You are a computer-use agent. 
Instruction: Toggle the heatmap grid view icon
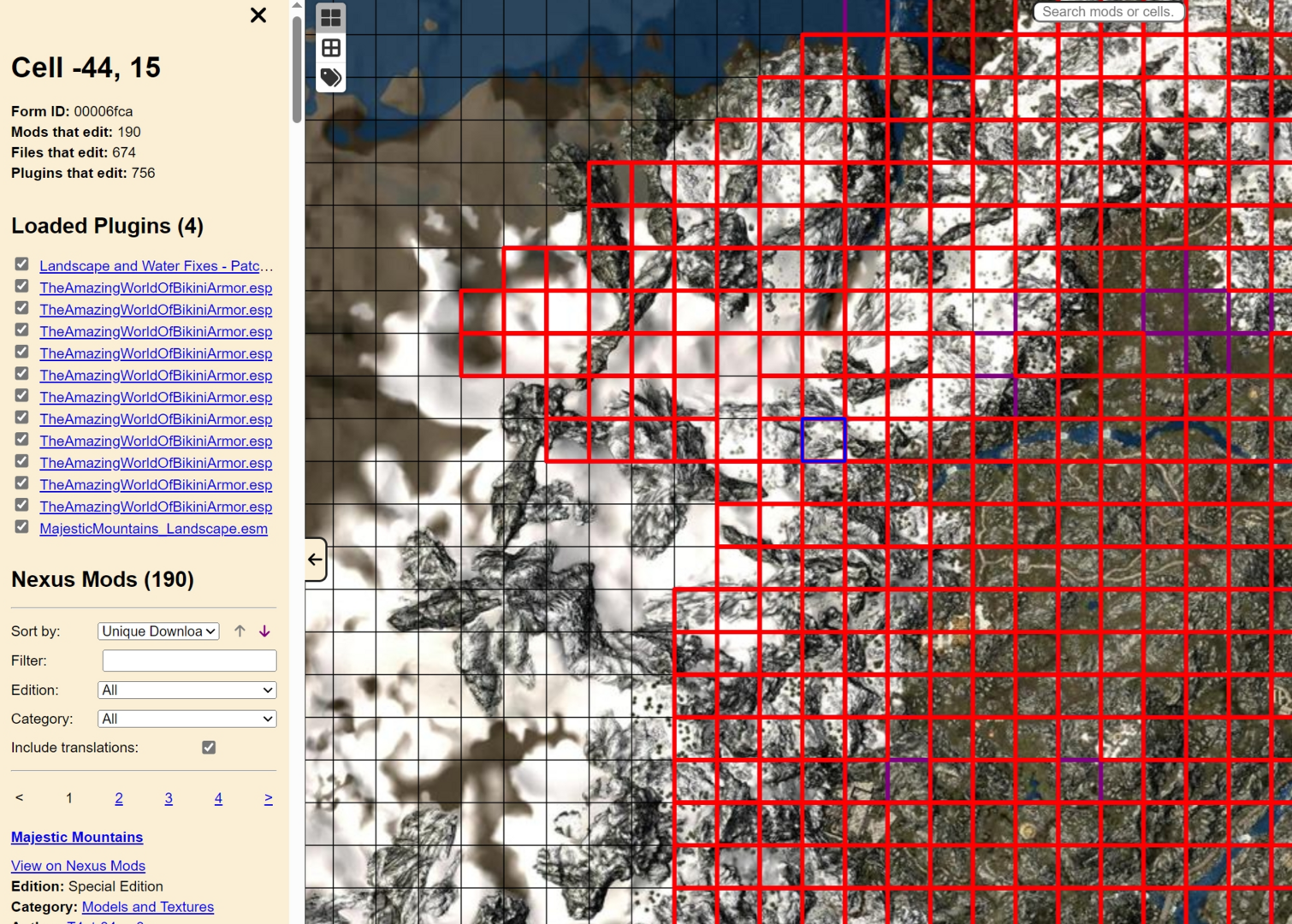pyautogui.click(x=331, y=18)
